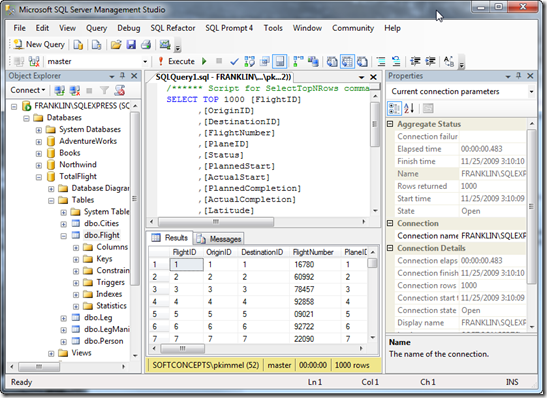
Task: Click the Categorized view icon in Properties
Action: coord(394,108)
